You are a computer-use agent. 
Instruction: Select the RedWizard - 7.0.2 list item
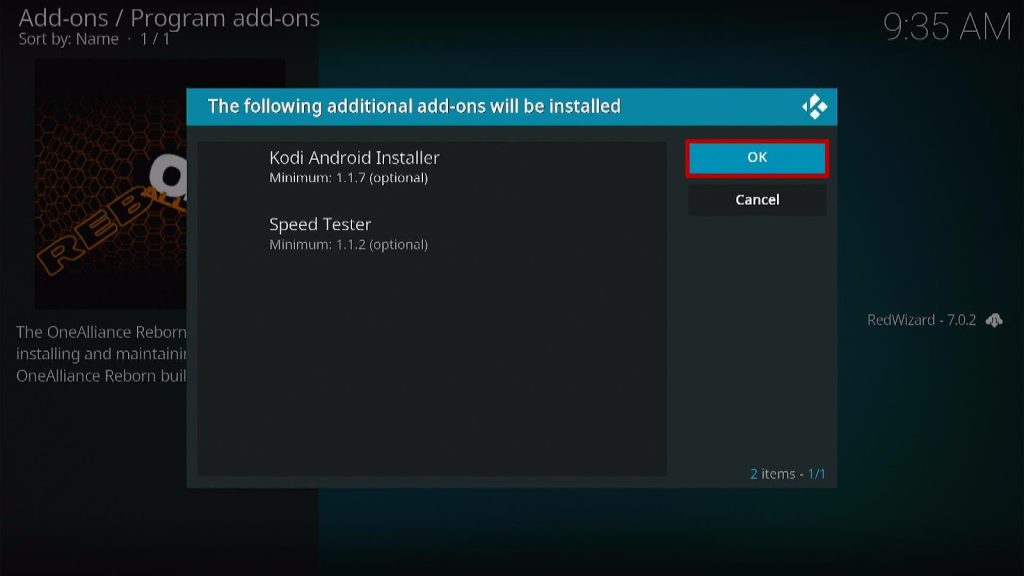[934, 320]
